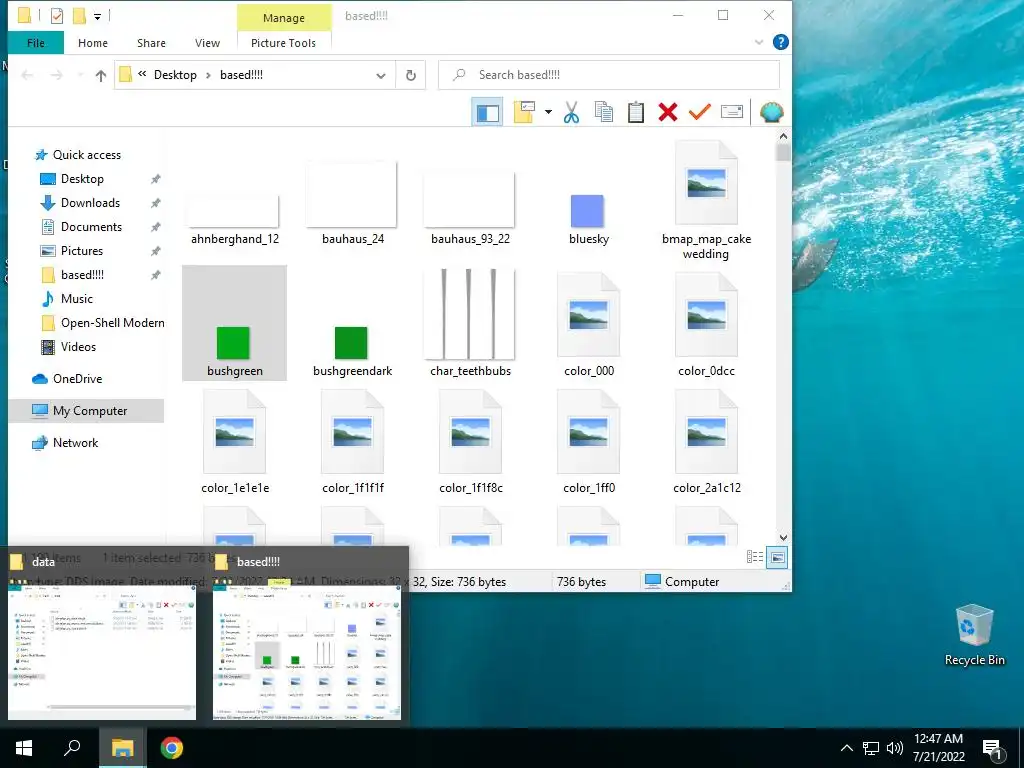Click the new folder toolbar icon
Viewport: 1024px width, 768px height.
pyautogui.click(x=524, y=112)
